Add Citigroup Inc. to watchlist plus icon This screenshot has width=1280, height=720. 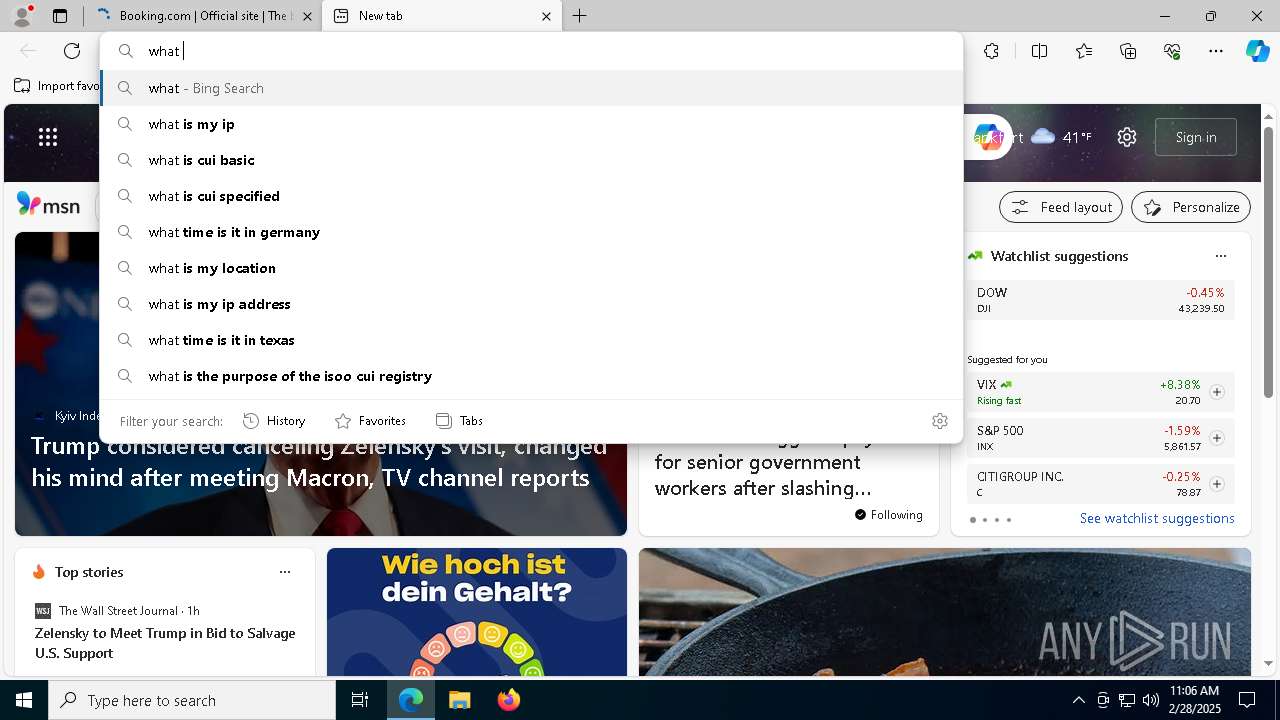pyautogui.click(x=1217, y=484)
